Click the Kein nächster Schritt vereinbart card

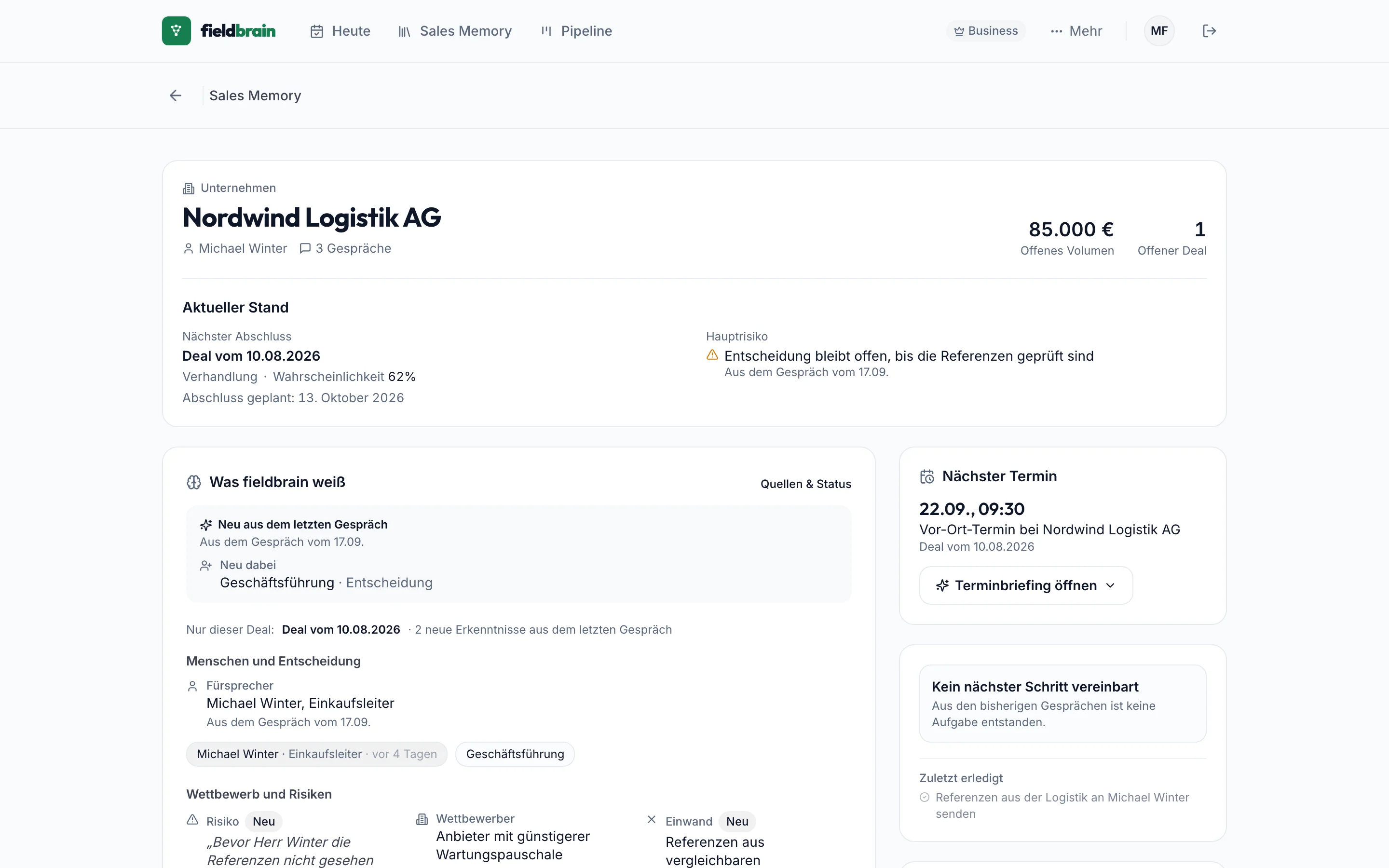tap(1062, 703)
